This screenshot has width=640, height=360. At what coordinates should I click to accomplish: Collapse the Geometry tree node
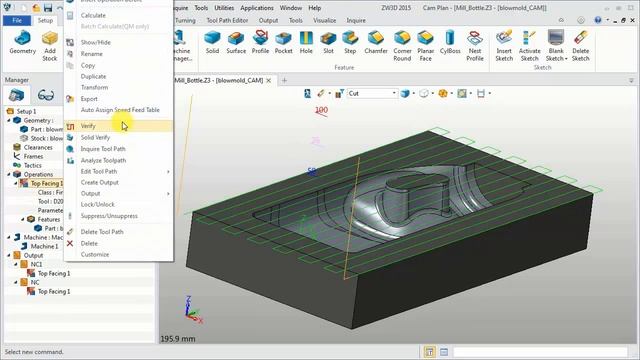point(9,120)
